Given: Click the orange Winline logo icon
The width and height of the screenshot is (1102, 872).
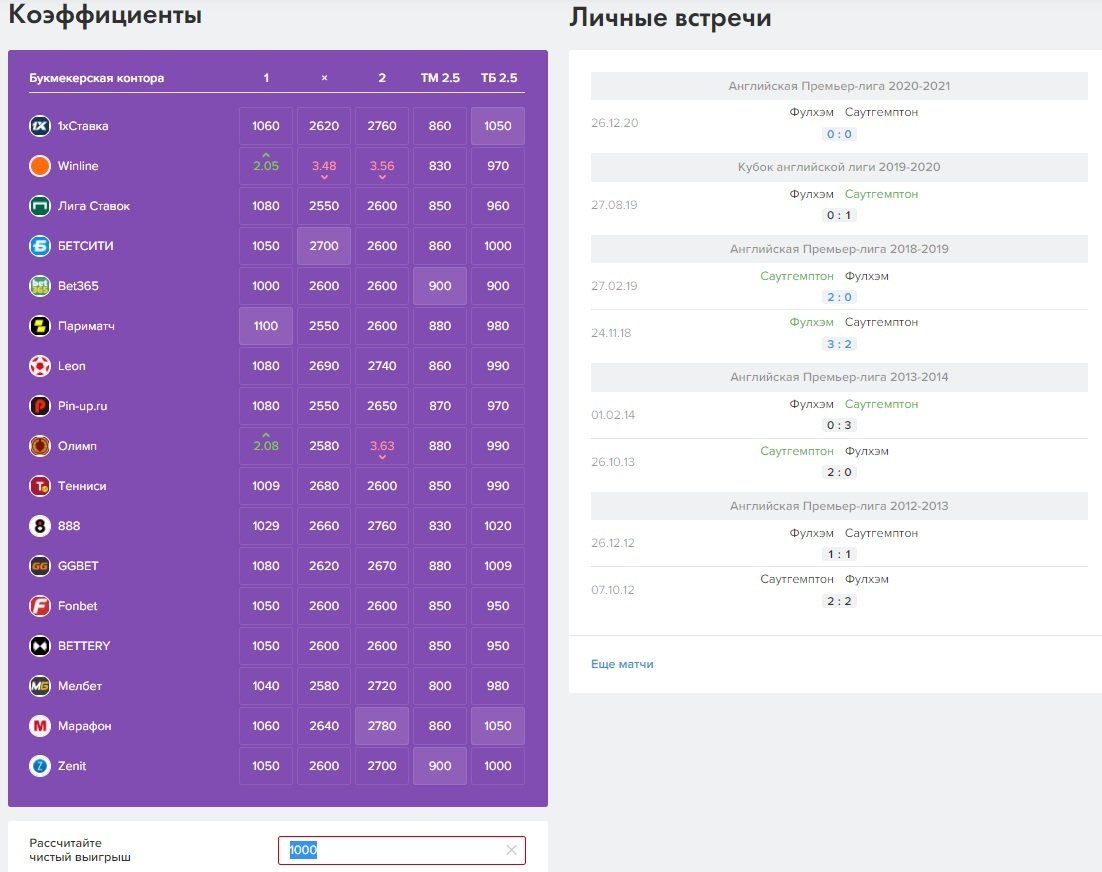Looking at the screenshot, I should tap(40, 166).
